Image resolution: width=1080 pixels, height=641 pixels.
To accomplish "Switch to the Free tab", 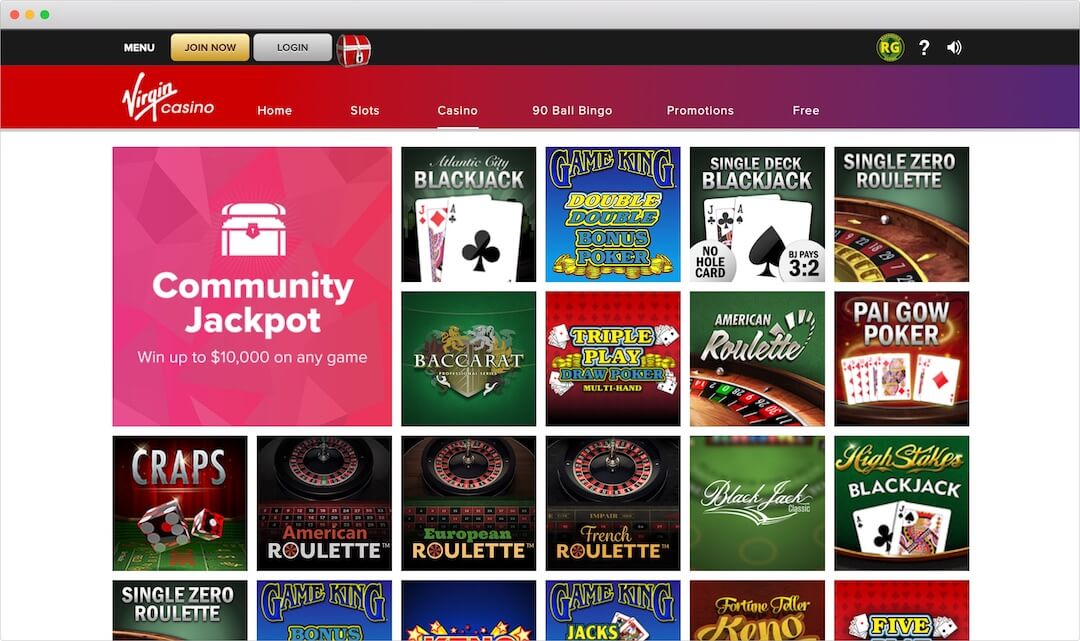I will click(x=806, y=110).
